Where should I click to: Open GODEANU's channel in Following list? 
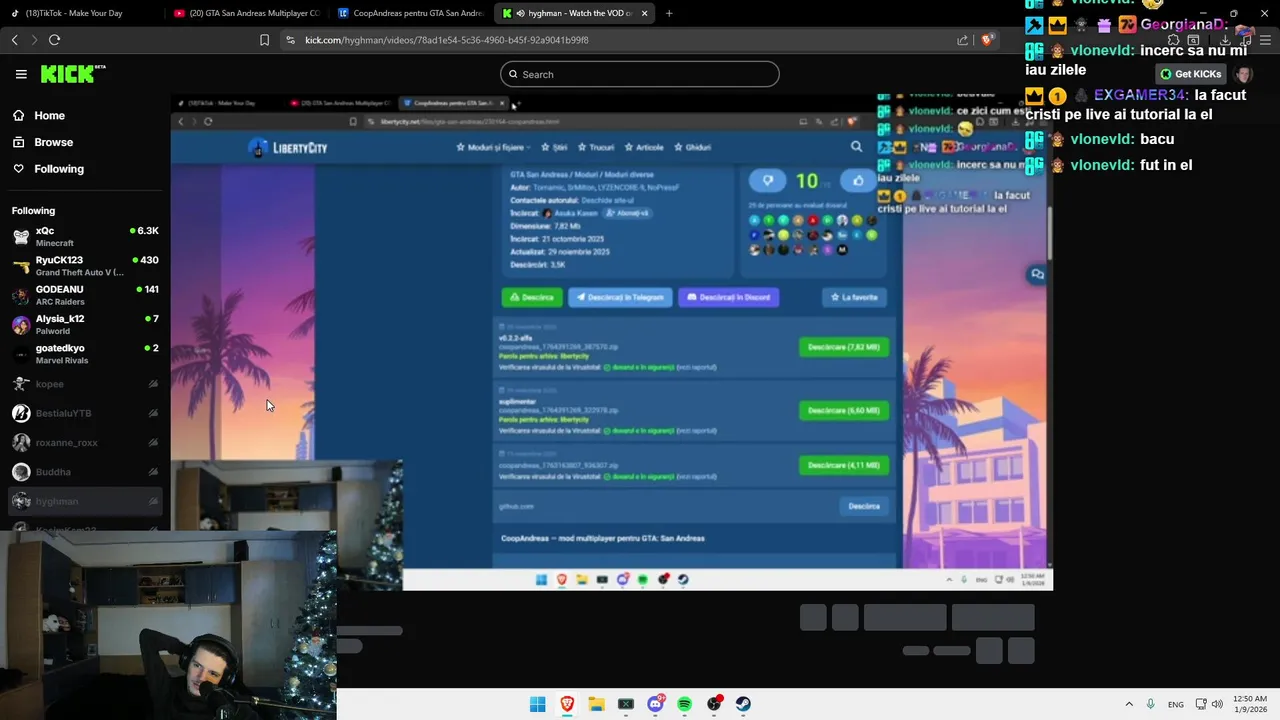point(85,295)
